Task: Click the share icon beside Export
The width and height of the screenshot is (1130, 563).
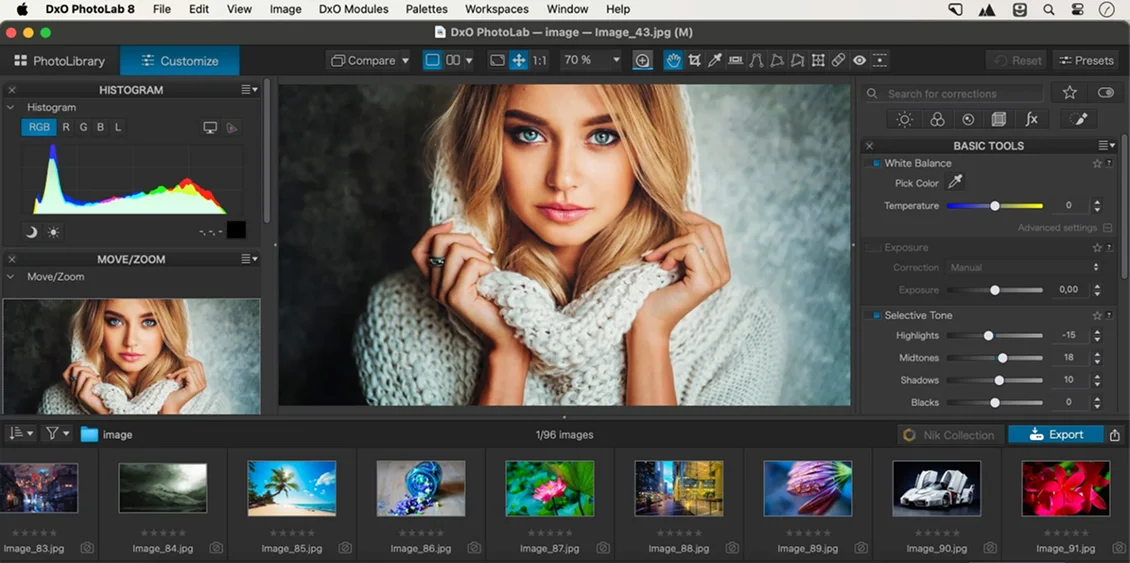Action: pos(1115,435)
